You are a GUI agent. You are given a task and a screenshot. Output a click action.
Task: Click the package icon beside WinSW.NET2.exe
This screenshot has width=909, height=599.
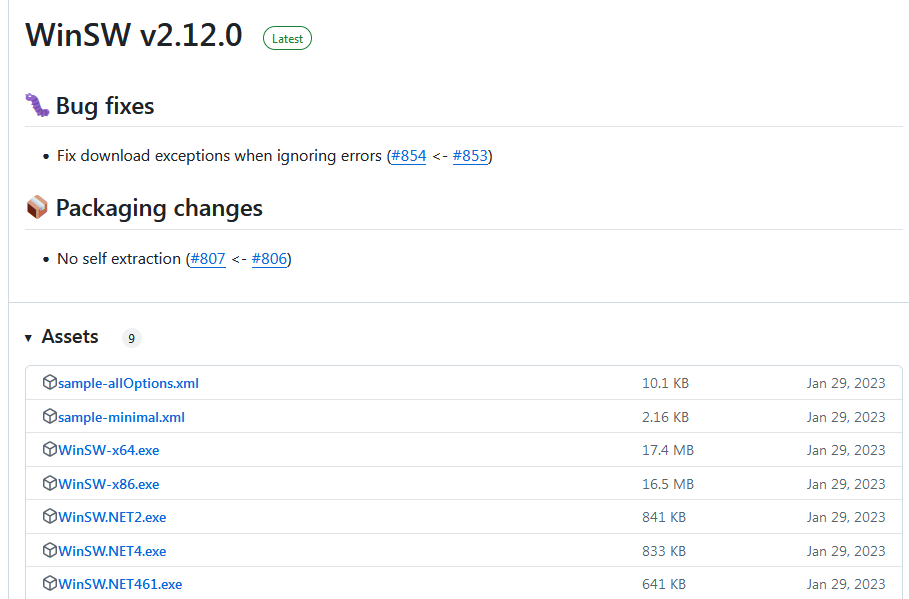pos(50,516)
